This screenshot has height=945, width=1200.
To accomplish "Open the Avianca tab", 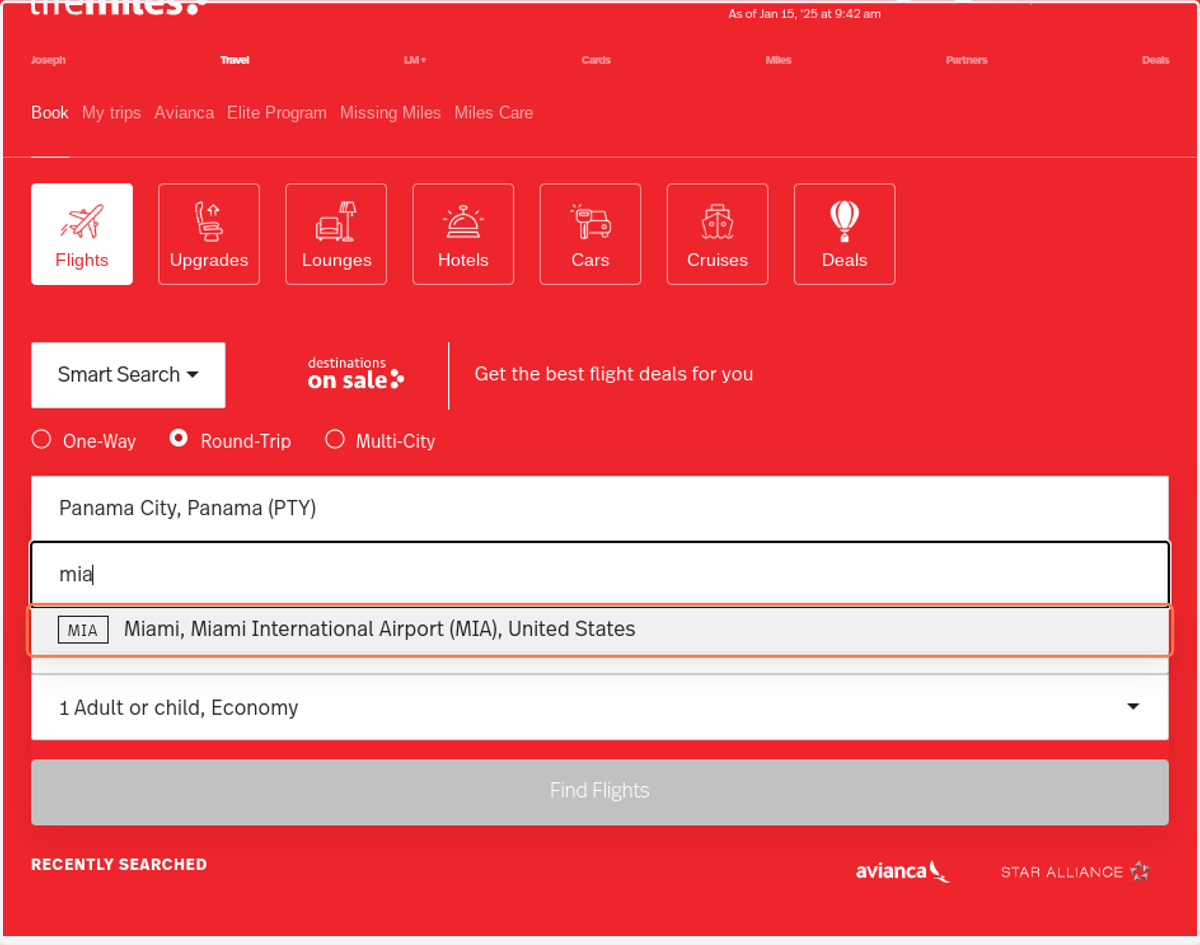I will pos(184,113).
